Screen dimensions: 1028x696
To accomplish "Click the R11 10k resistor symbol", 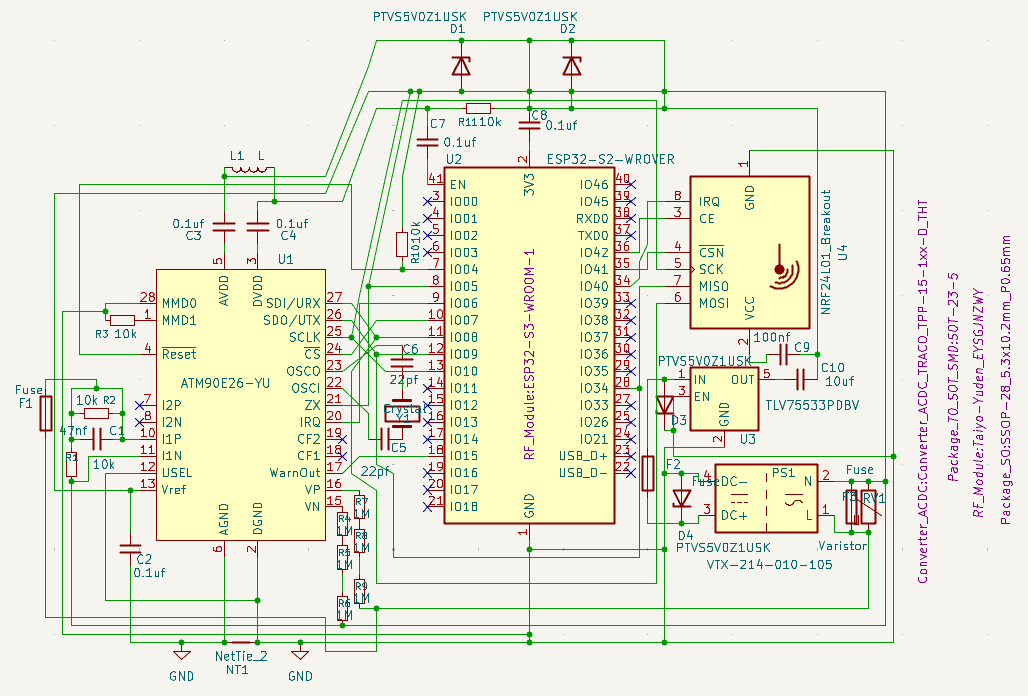I will click(479, 108).
